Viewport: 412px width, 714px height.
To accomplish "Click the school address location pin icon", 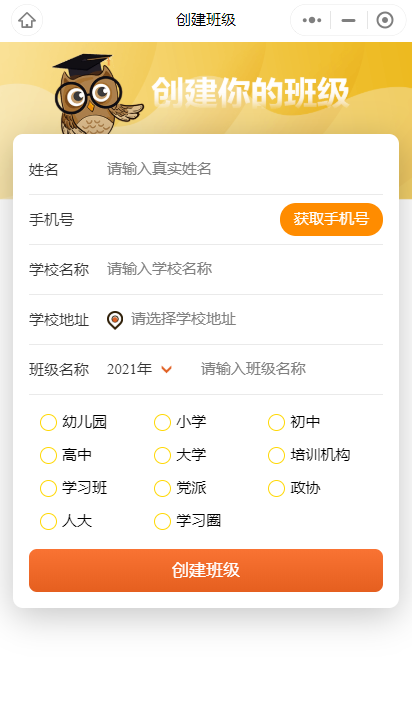I will (x=115, y=320).
